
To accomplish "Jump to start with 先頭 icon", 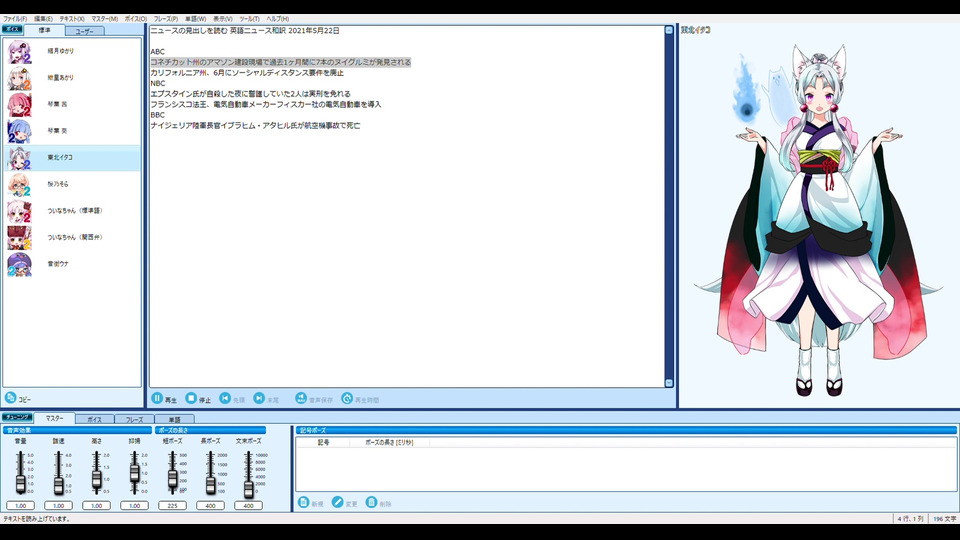I will click(225, 398).
